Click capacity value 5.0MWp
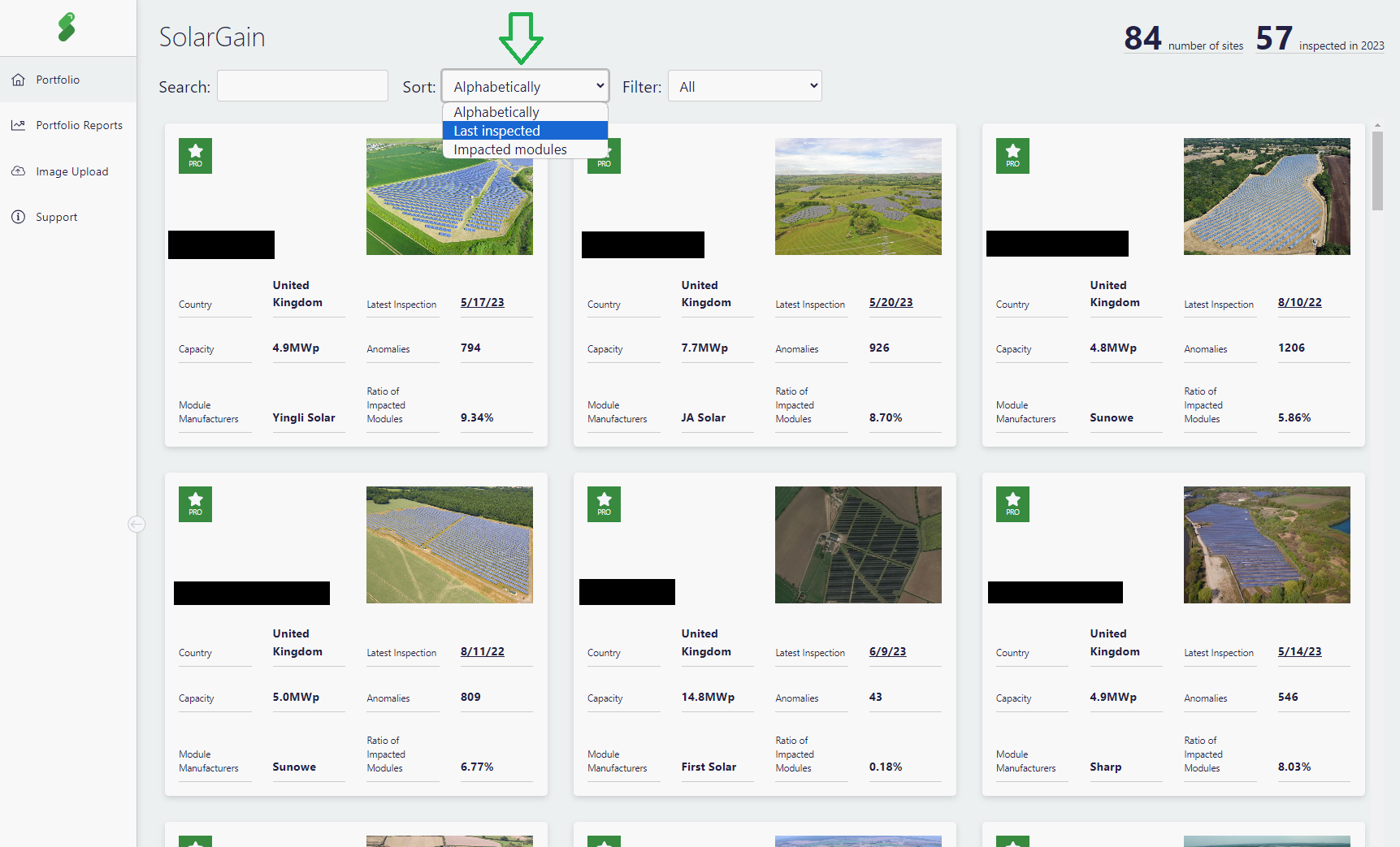Image resolution: width=1400 pixels, height=847 pixels. tap(296, 697)
